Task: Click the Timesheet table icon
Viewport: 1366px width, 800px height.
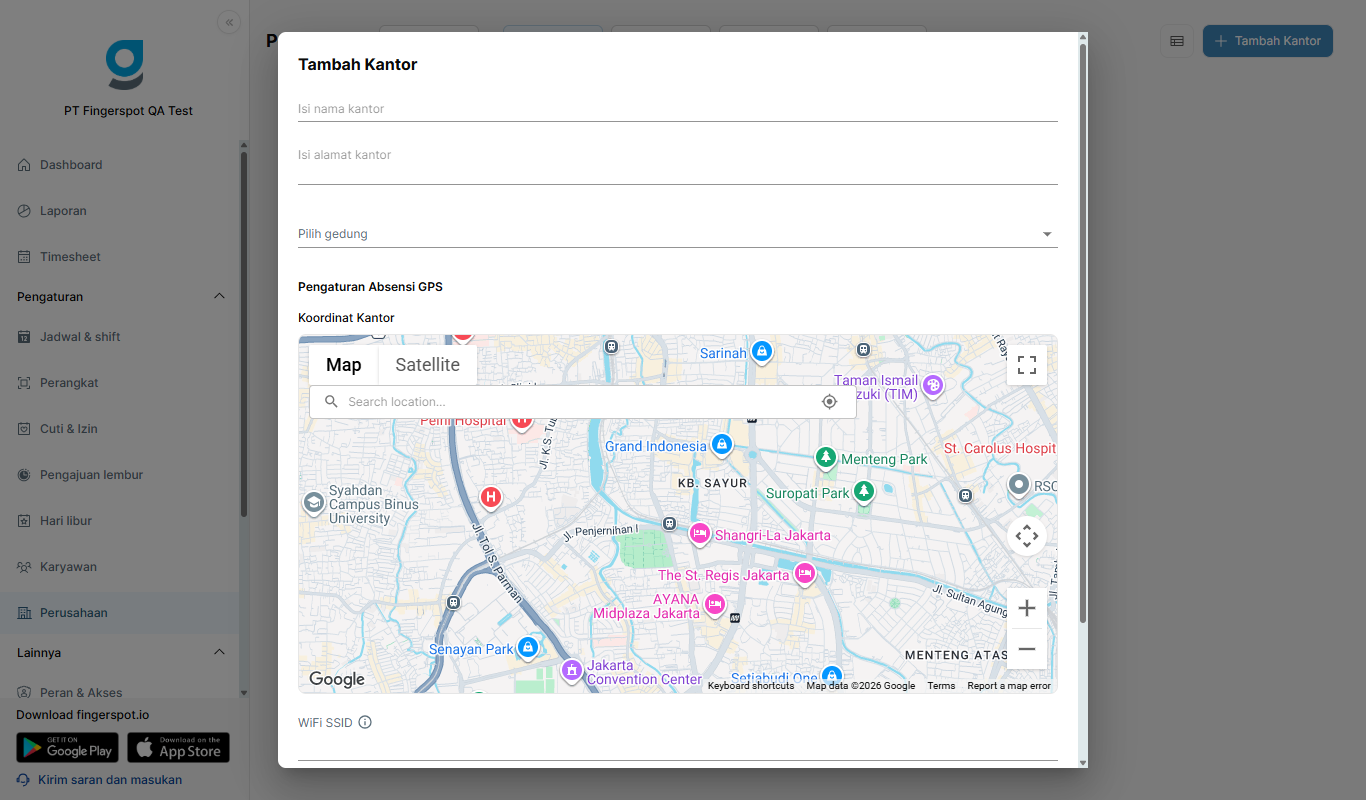Action: pos(24,257)
